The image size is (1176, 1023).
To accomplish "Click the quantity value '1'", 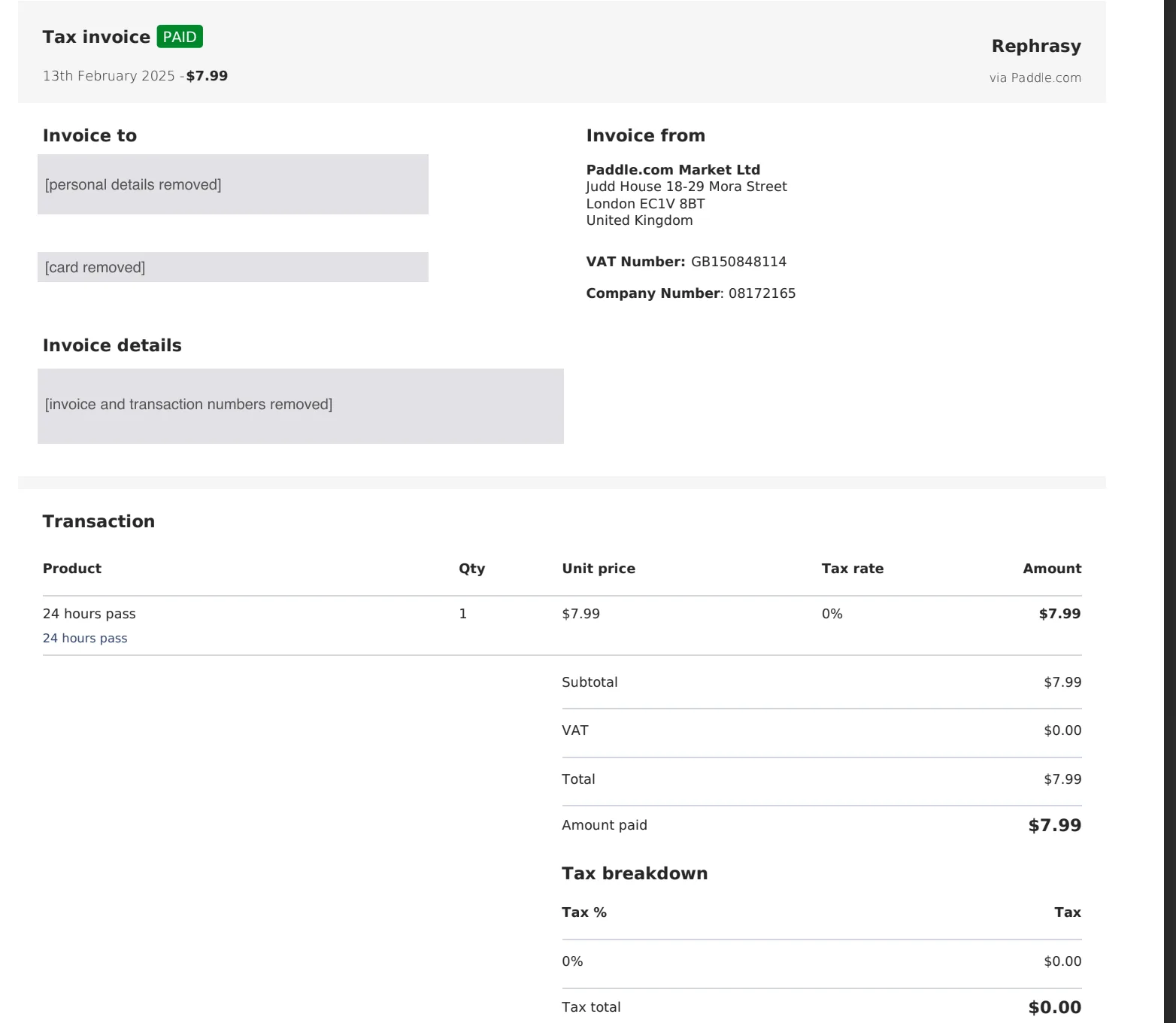I will pos(463,614).
